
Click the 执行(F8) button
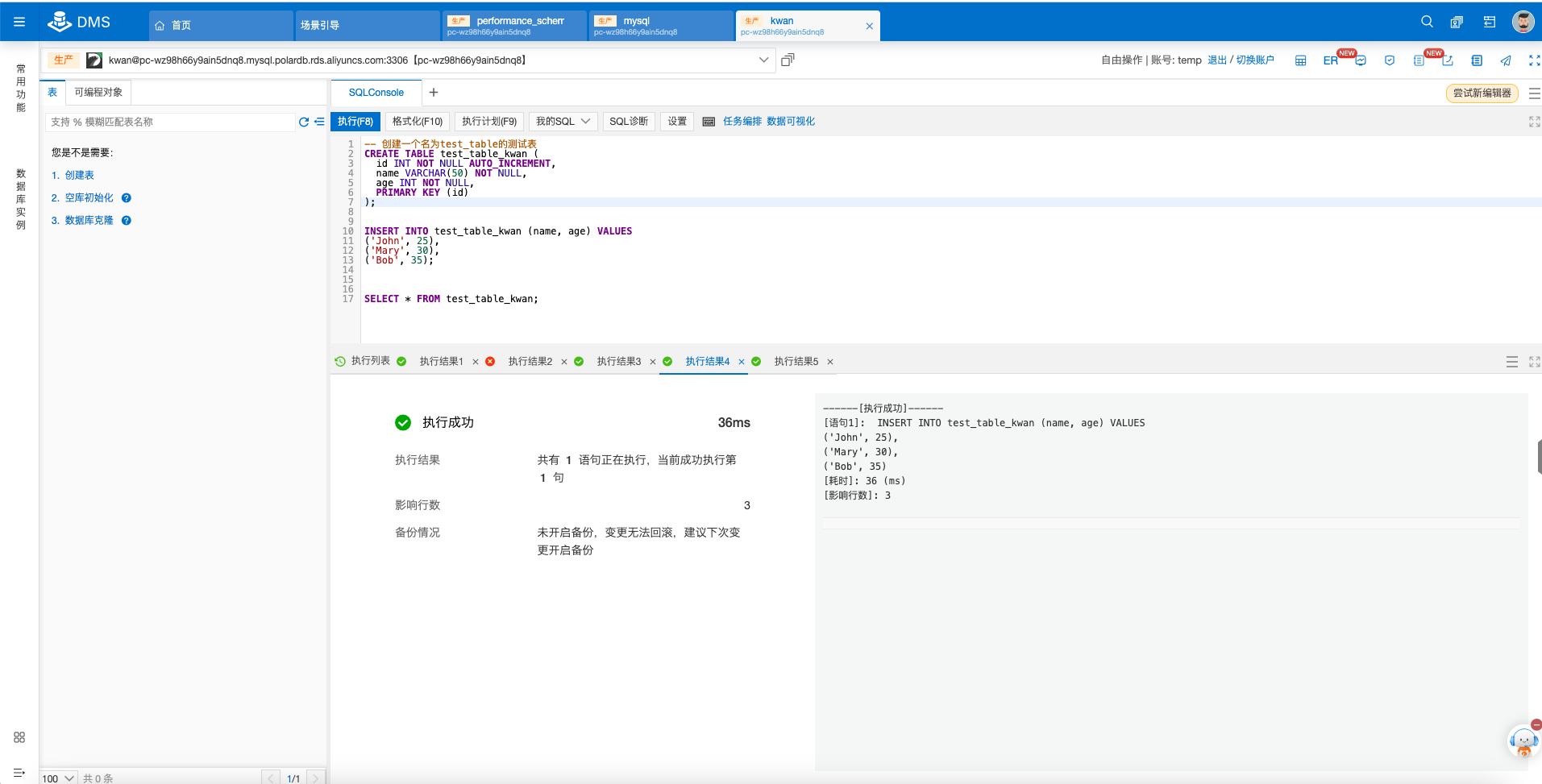click(355, 122)
